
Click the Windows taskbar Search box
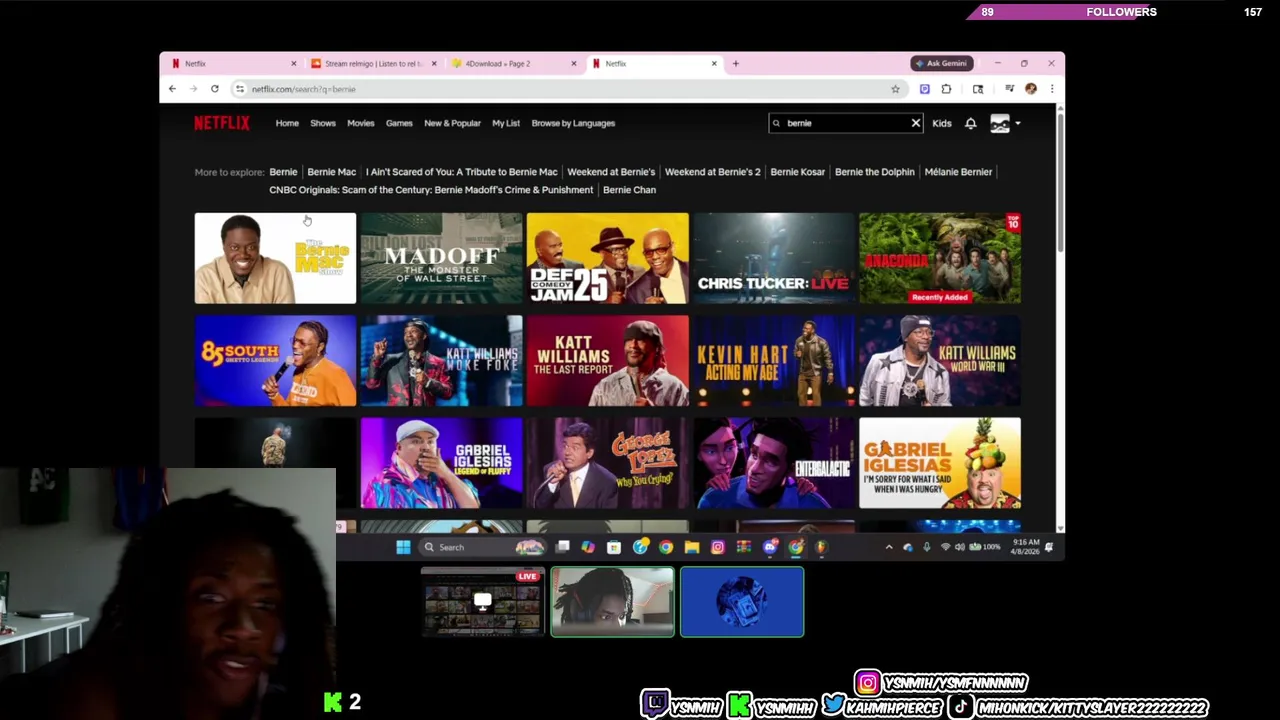[x=483, y=547]
